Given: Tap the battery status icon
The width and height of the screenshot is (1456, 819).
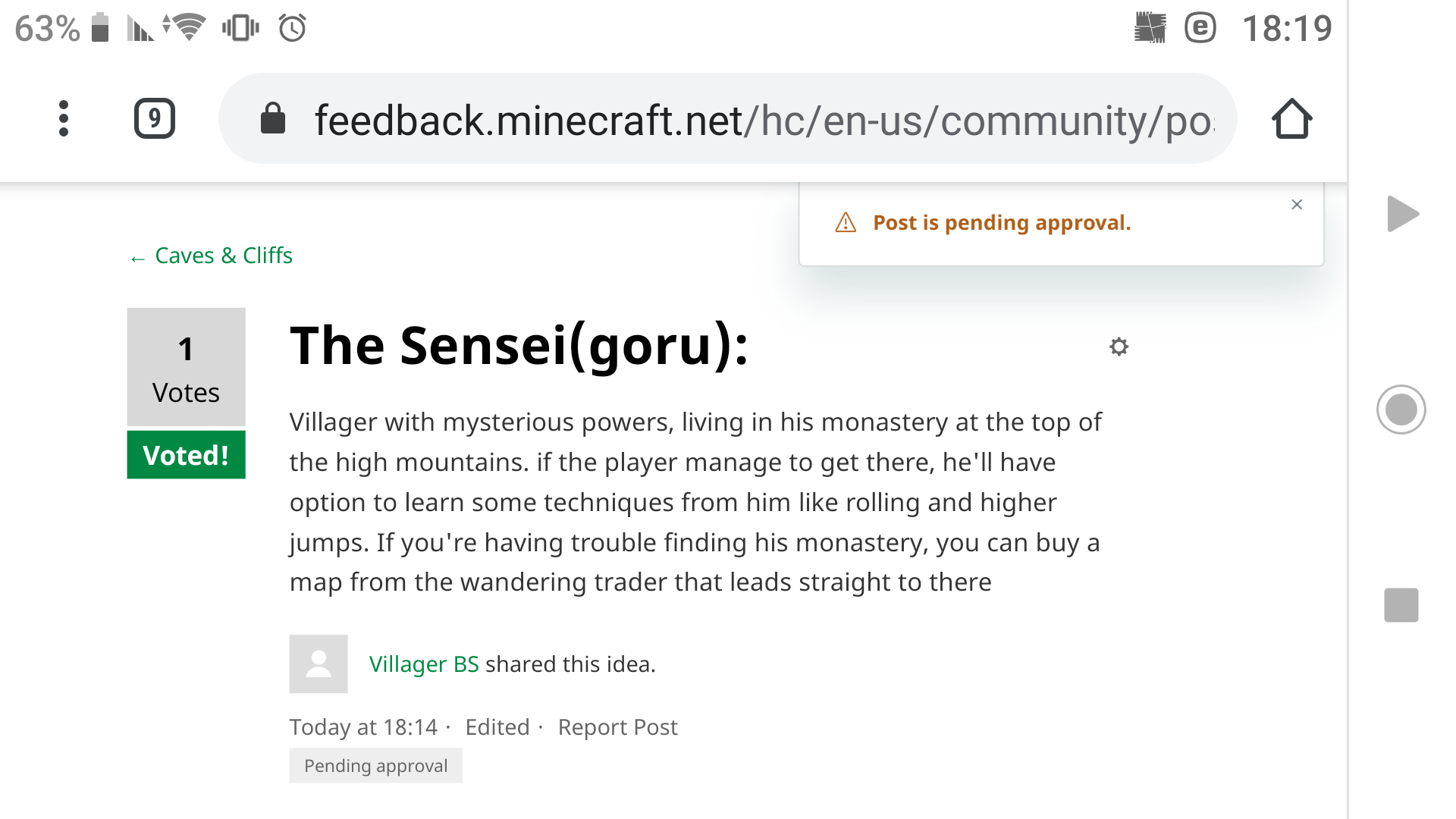Looking at the screenshot, I should (100, 28).
